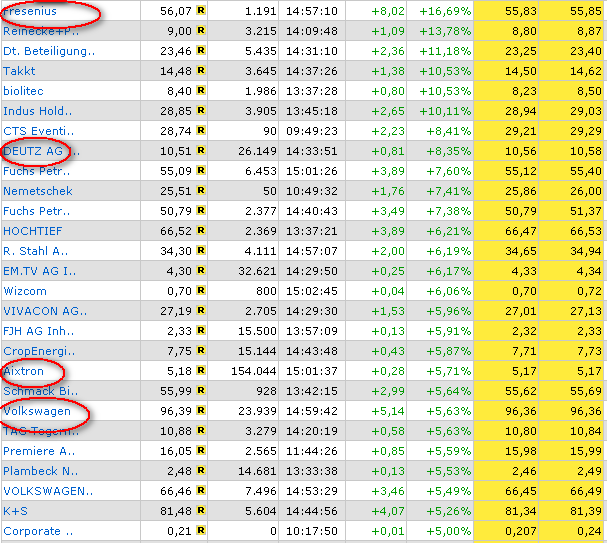The image size is (607, 543).
Task: Click the R realtime icon in Nemetschek row
Action: tap(201, 190)
